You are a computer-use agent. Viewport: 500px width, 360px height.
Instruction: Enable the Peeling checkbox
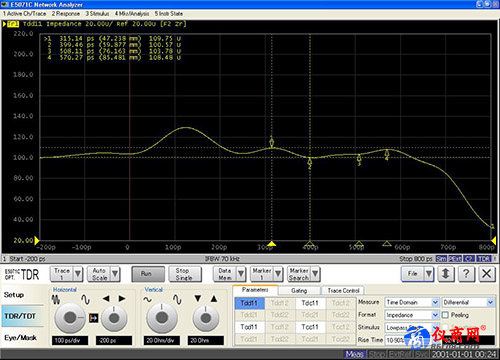pyautogui.click(x=445, y=315)
